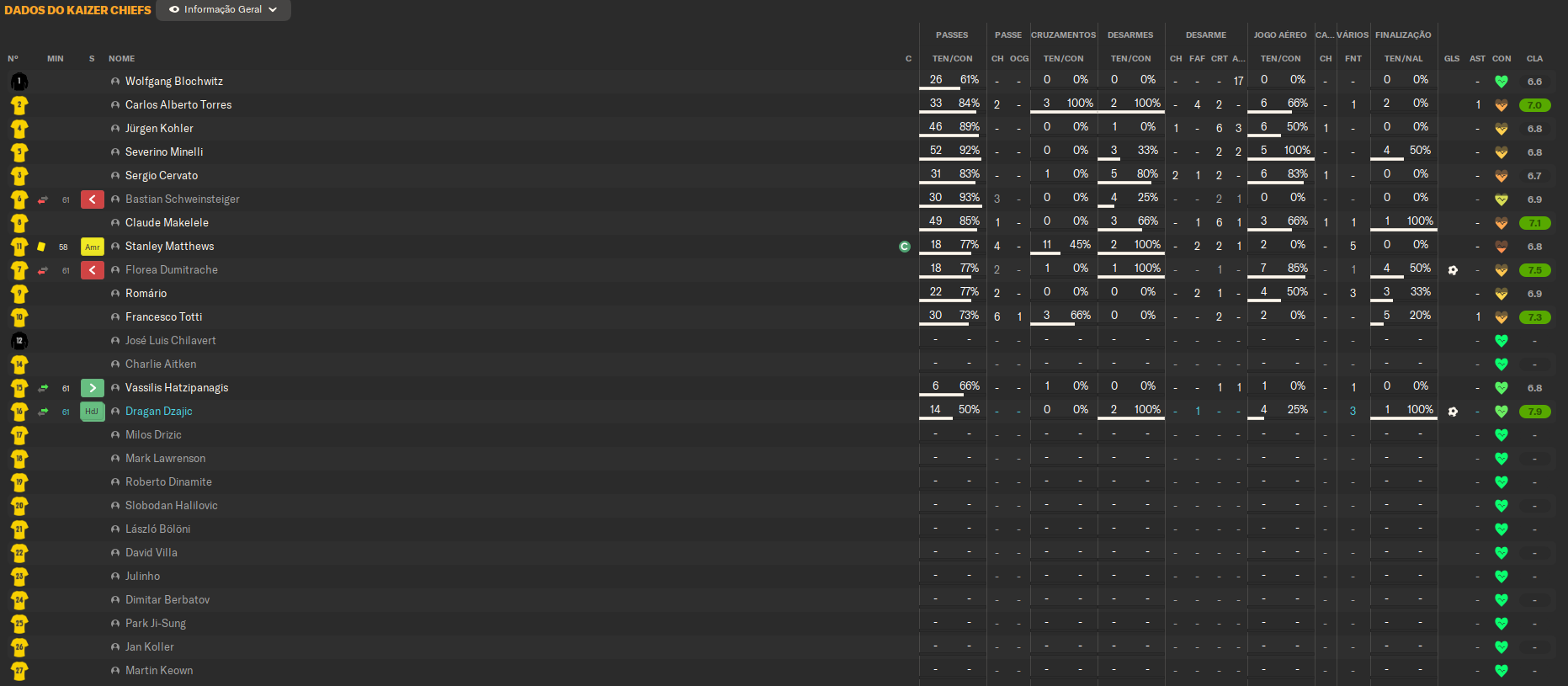Image resolution: width=1568 pixels, height=686 pixels.
Task: Sort by the Nº column header
Action: [13, 59]
